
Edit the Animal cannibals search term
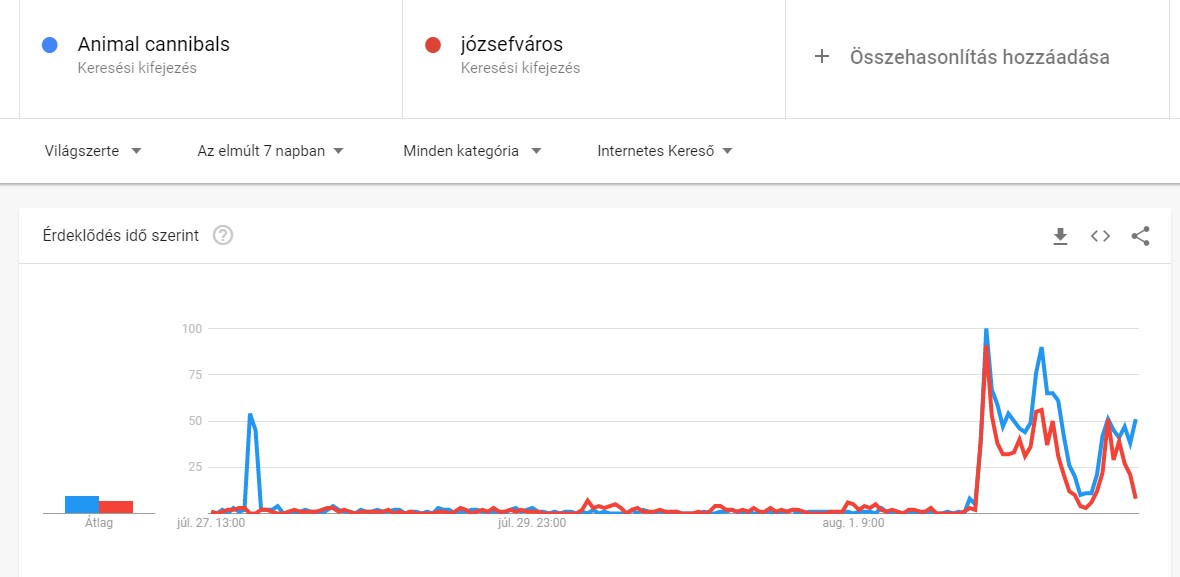pyautogui.click(x=153, y=45)
